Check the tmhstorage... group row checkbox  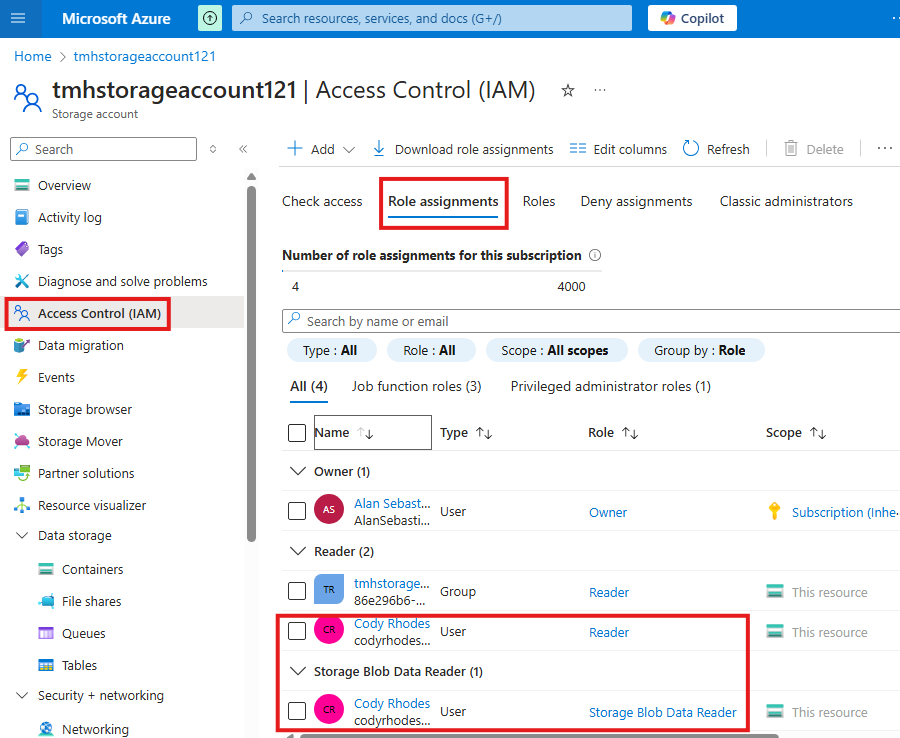297,591
